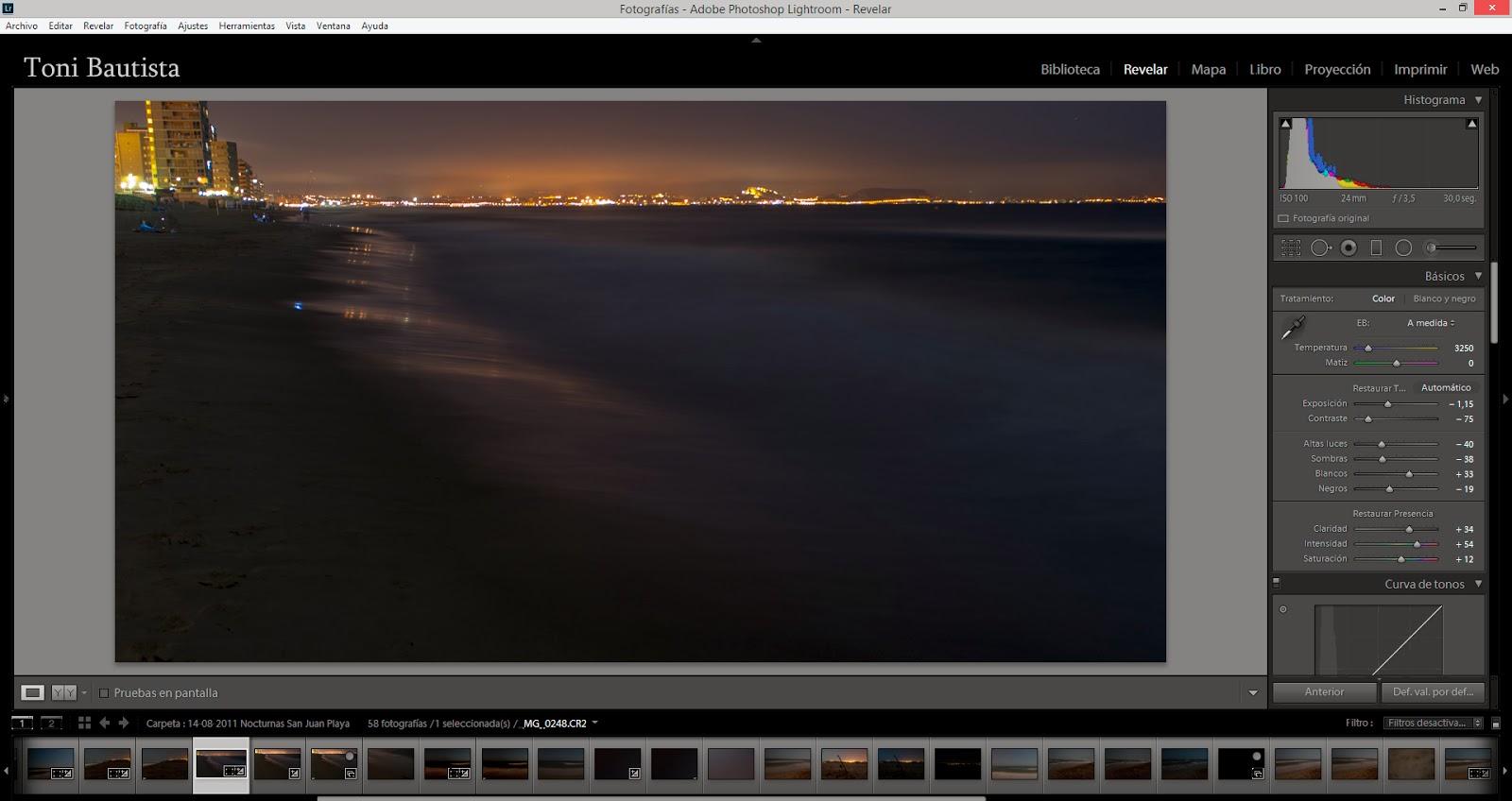1512x801 pixels.
Task: Switch to the Mapa module
Action: pyautogui.click(x=1208, y=69)
